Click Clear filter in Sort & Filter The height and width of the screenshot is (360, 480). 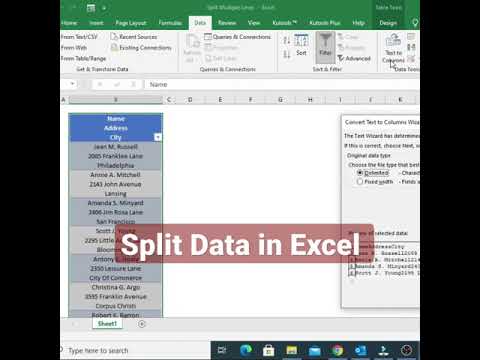(348, 37)
